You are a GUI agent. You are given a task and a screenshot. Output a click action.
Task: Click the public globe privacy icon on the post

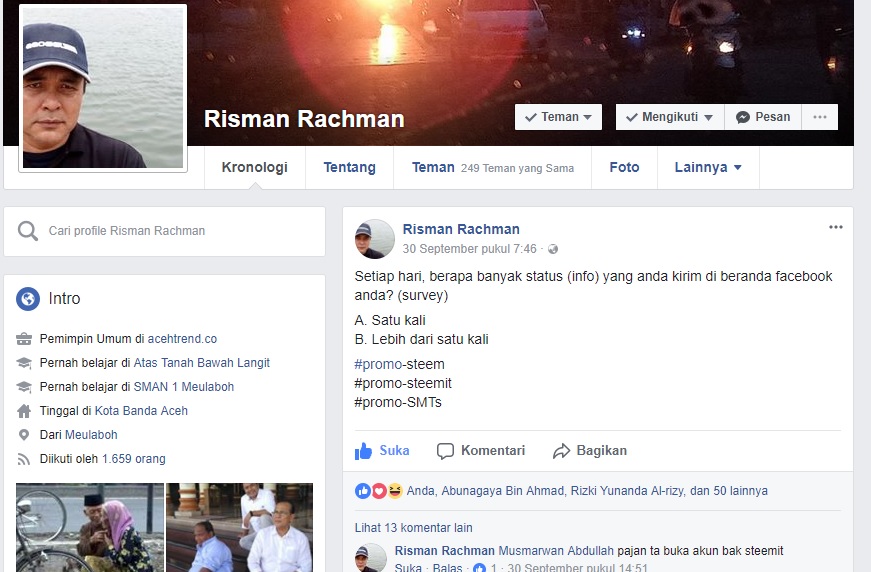553,249
